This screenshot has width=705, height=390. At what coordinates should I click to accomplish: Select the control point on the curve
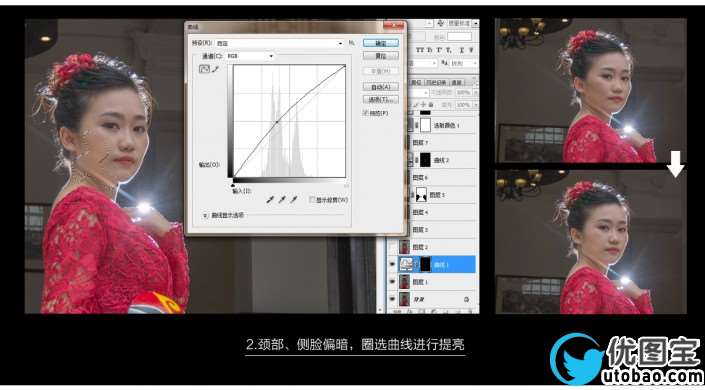click(x=277, y=122)
